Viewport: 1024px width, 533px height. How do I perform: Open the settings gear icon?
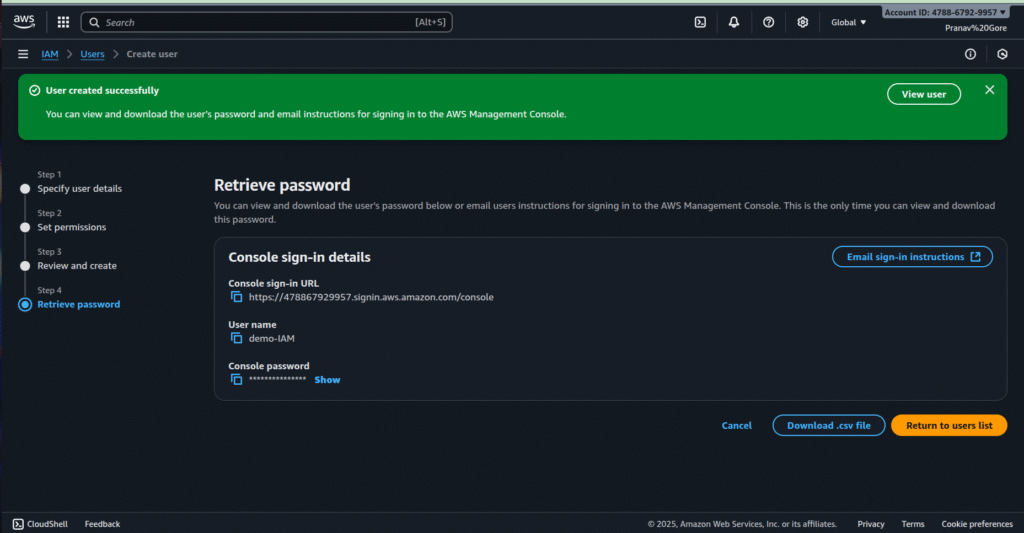pyautogui.click(x=803, y=22)
